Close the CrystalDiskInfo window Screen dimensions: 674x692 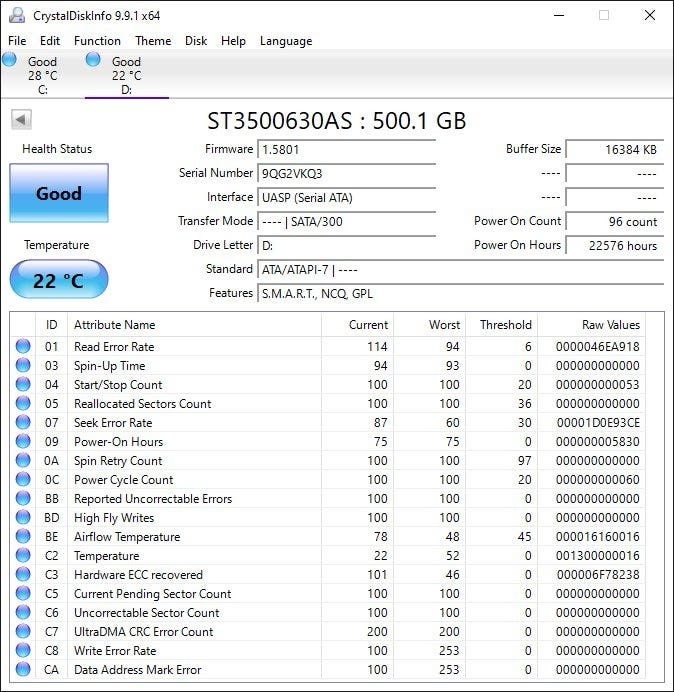tap(650, 15)
